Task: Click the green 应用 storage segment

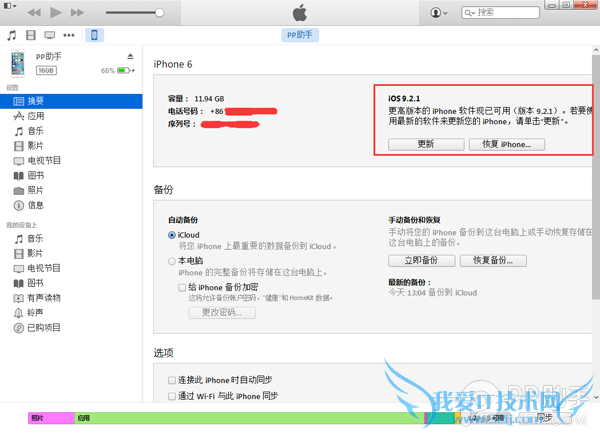Action: 249,418
